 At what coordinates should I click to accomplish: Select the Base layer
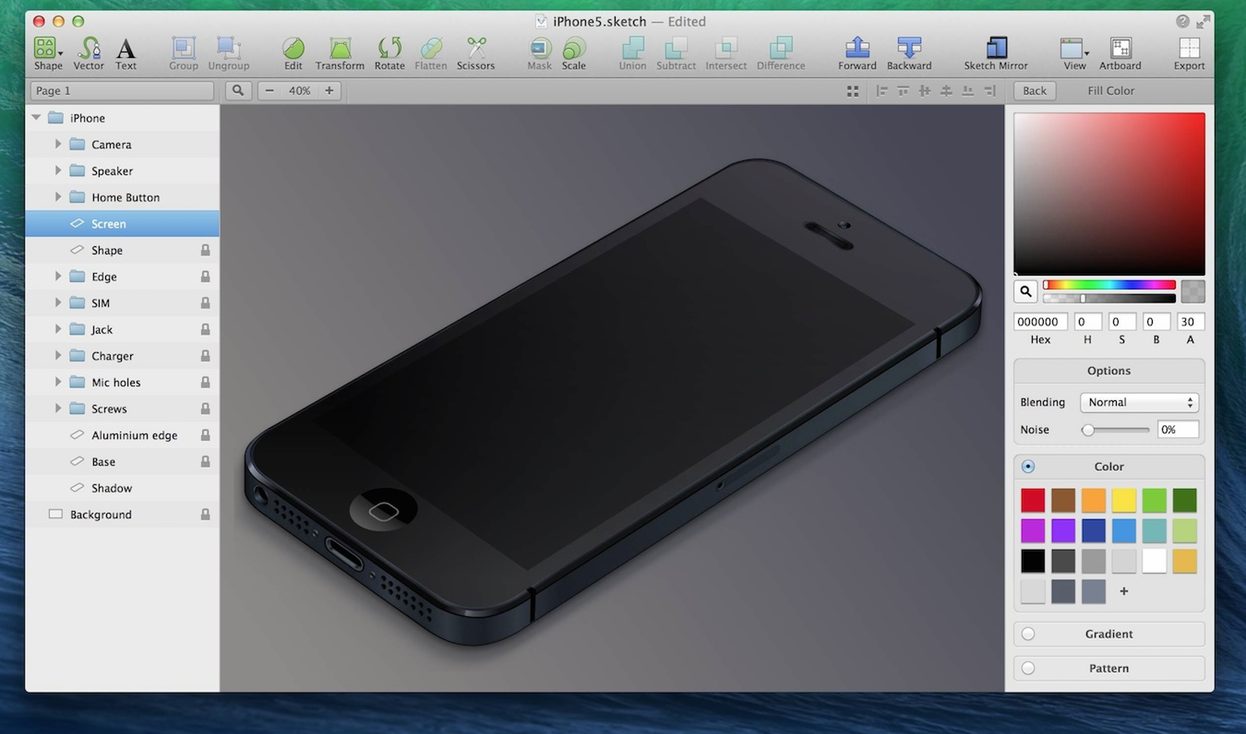click(x=122, y=462)
